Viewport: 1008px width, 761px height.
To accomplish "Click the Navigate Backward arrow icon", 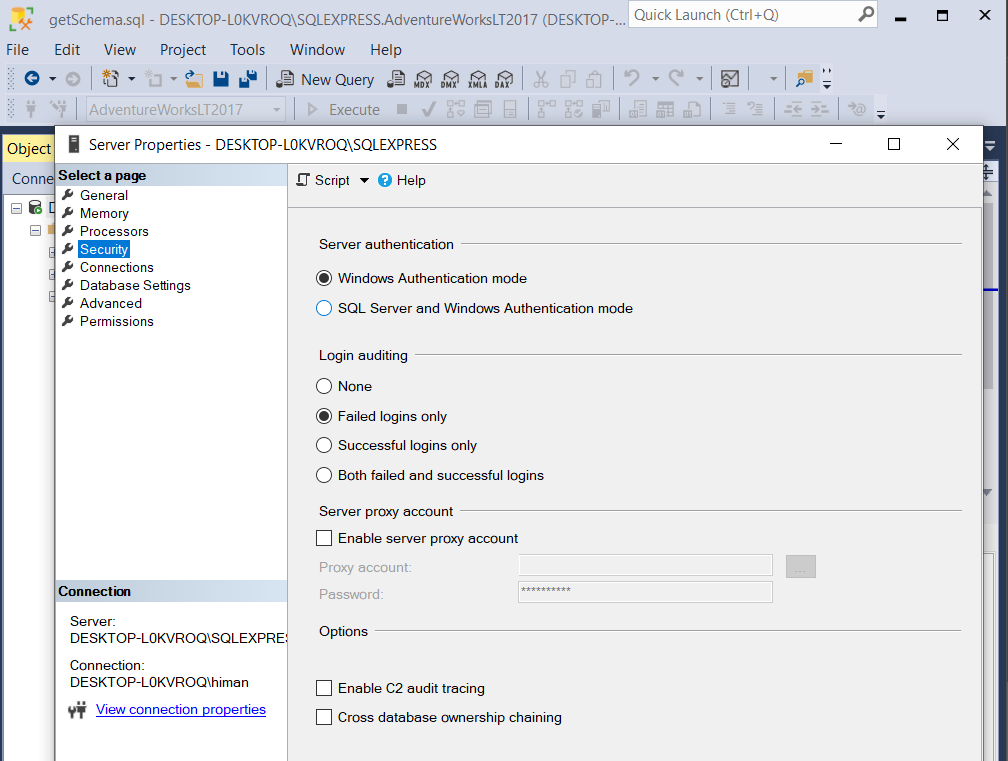I will point(32,78).
